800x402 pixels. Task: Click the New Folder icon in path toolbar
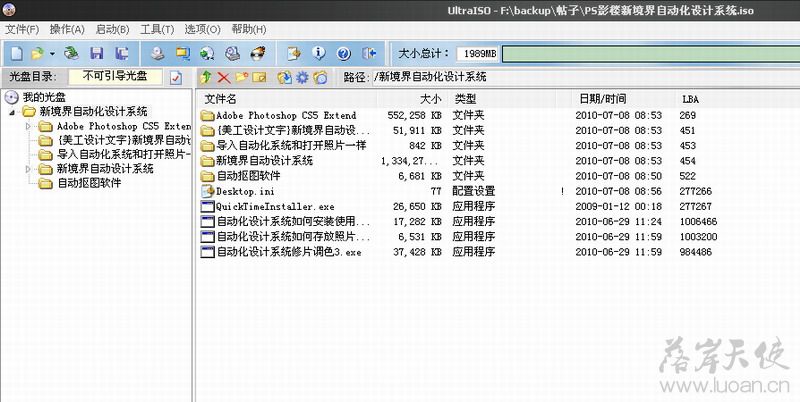click(241, 77)
